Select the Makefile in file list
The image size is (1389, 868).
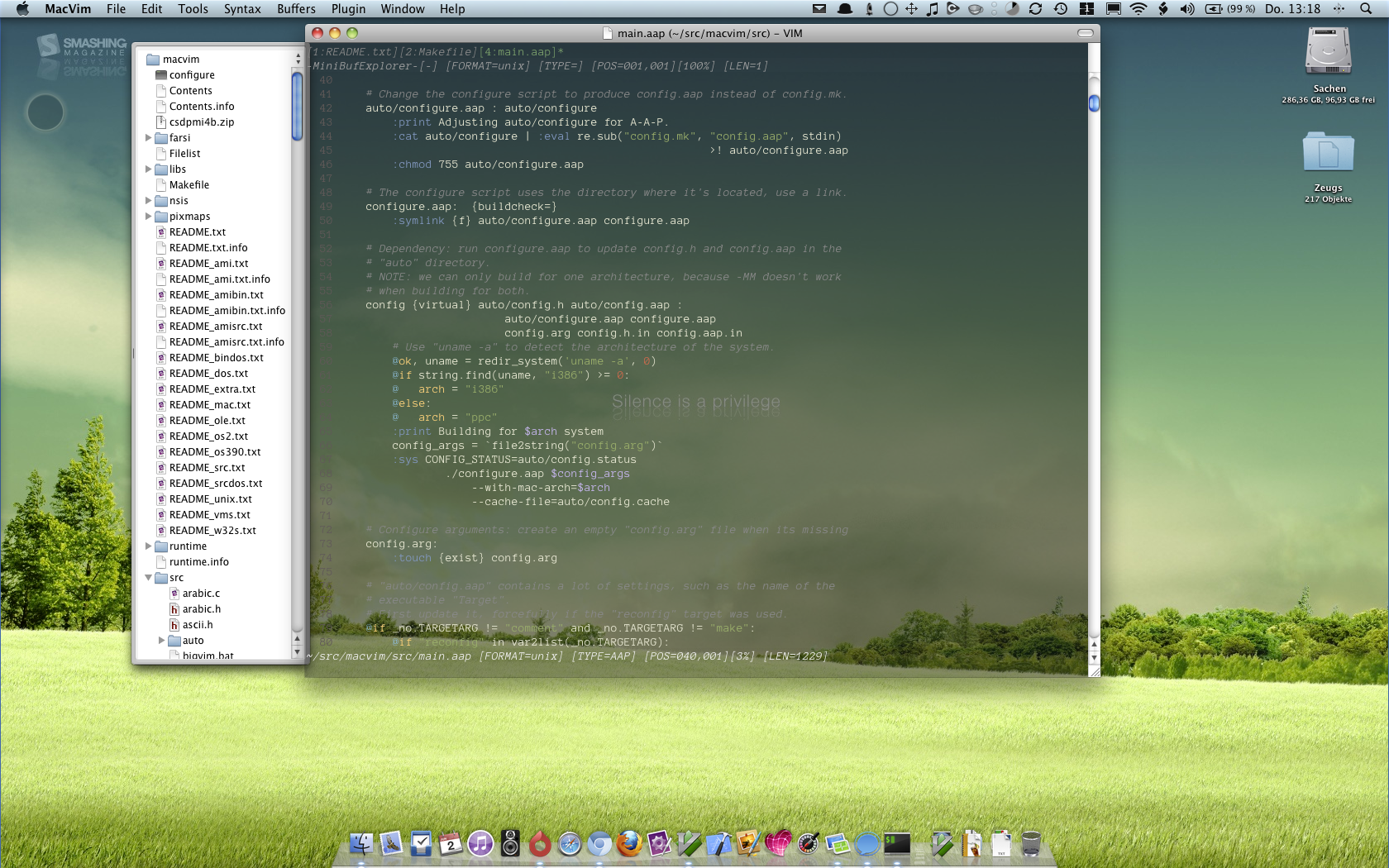(189, 185)
